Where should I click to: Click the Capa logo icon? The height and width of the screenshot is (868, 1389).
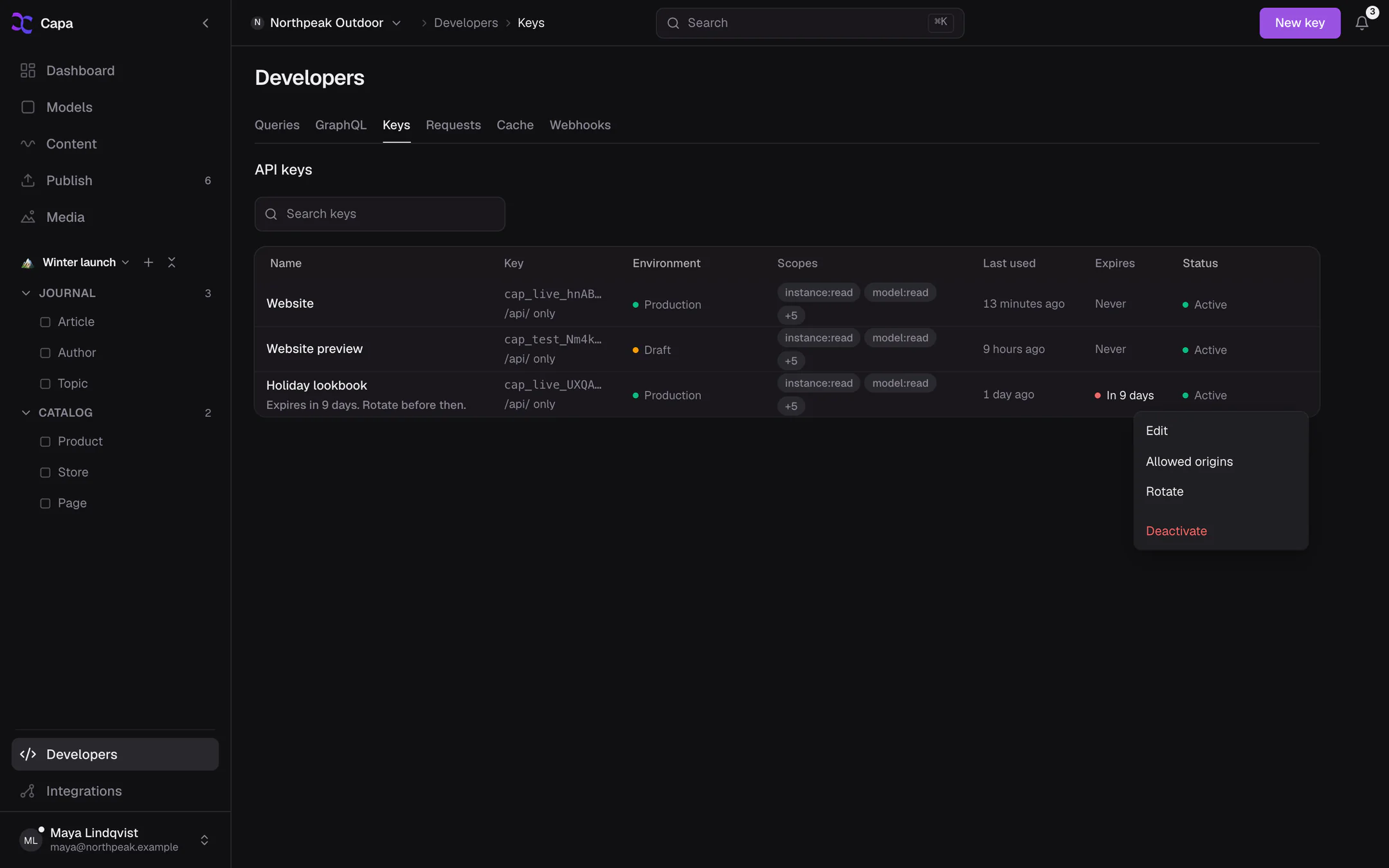click(x=22, y=23)
